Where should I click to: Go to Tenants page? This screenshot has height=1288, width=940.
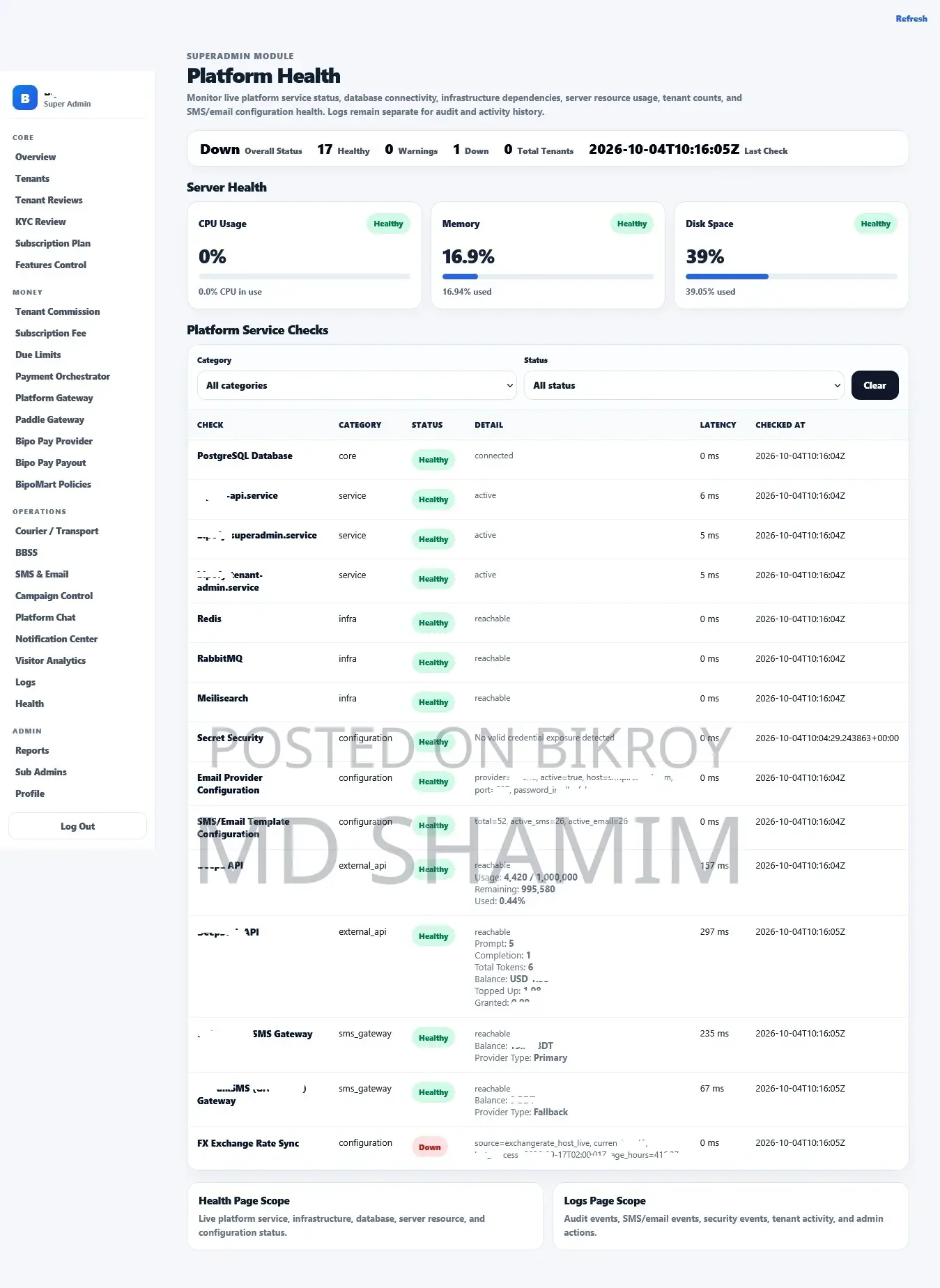tap(32, 179)
